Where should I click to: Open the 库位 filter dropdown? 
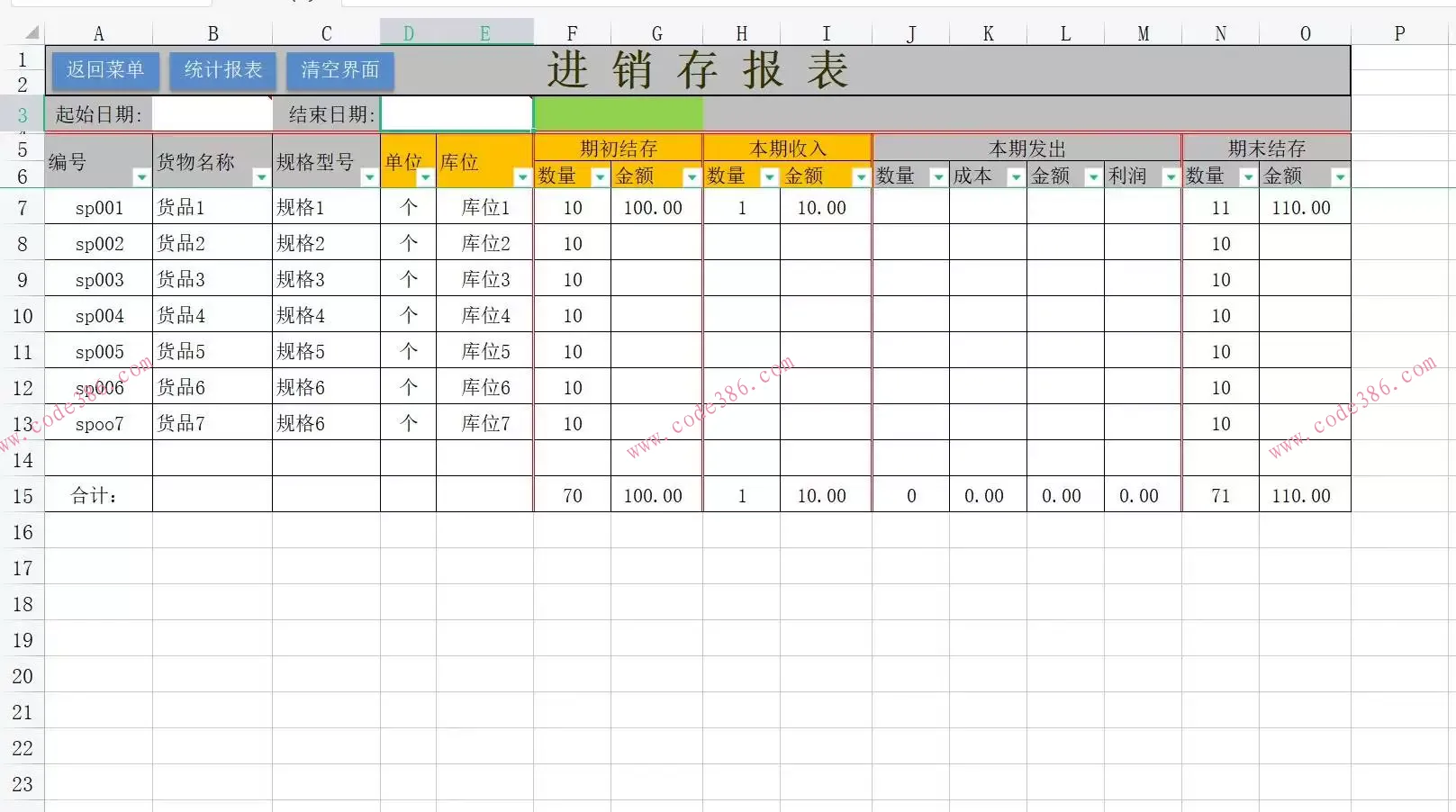pyautogui.click(x=522, y=177)
